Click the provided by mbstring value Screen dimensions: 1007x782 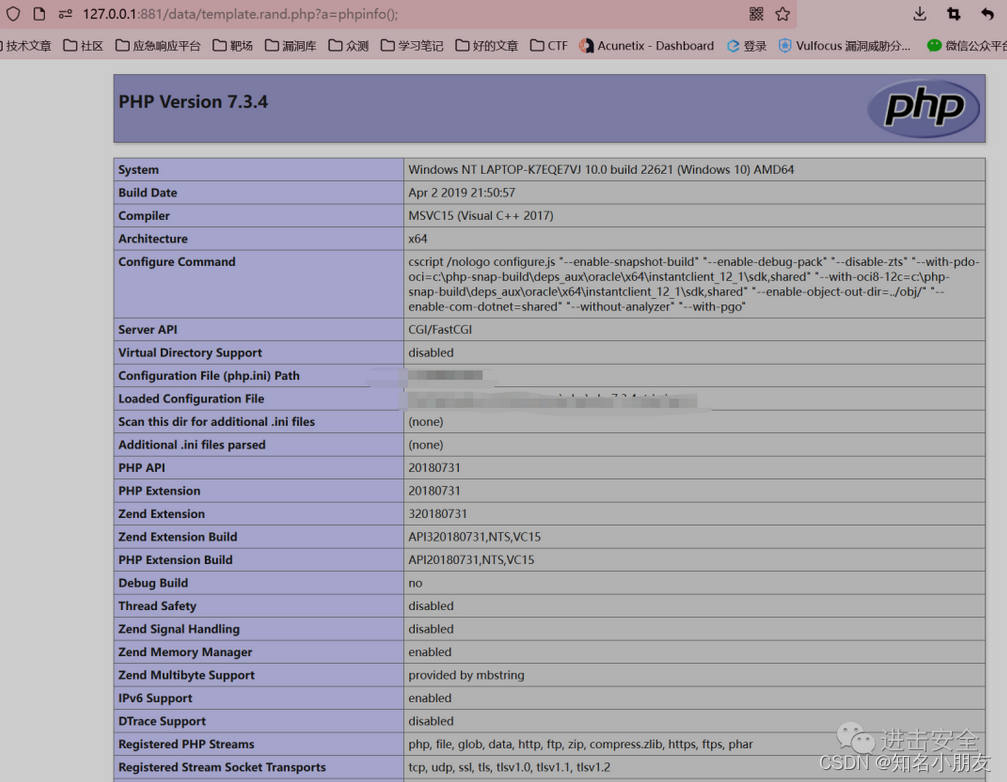[466, 675]
